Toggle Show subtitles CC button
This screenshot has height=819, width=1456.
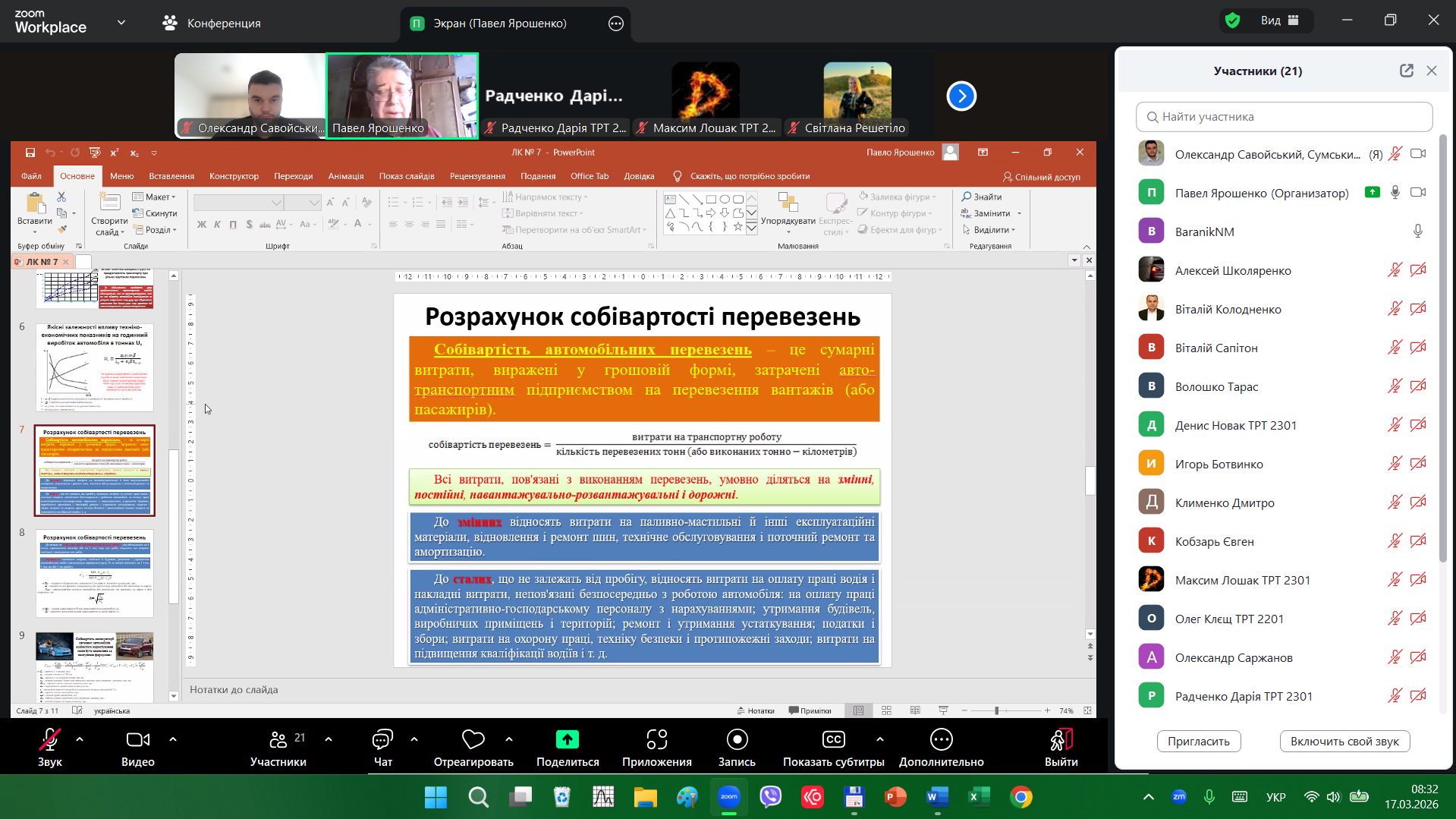tap(833, 740)
